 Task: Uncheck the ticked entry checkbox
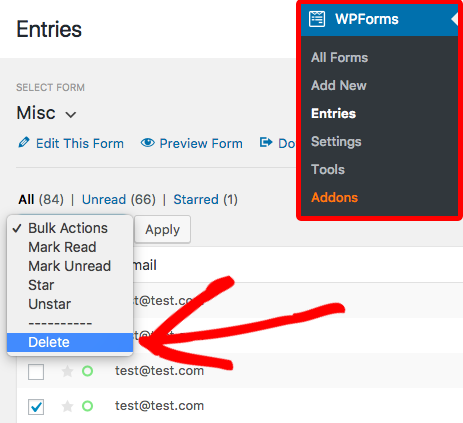click(x=36, y=407)
